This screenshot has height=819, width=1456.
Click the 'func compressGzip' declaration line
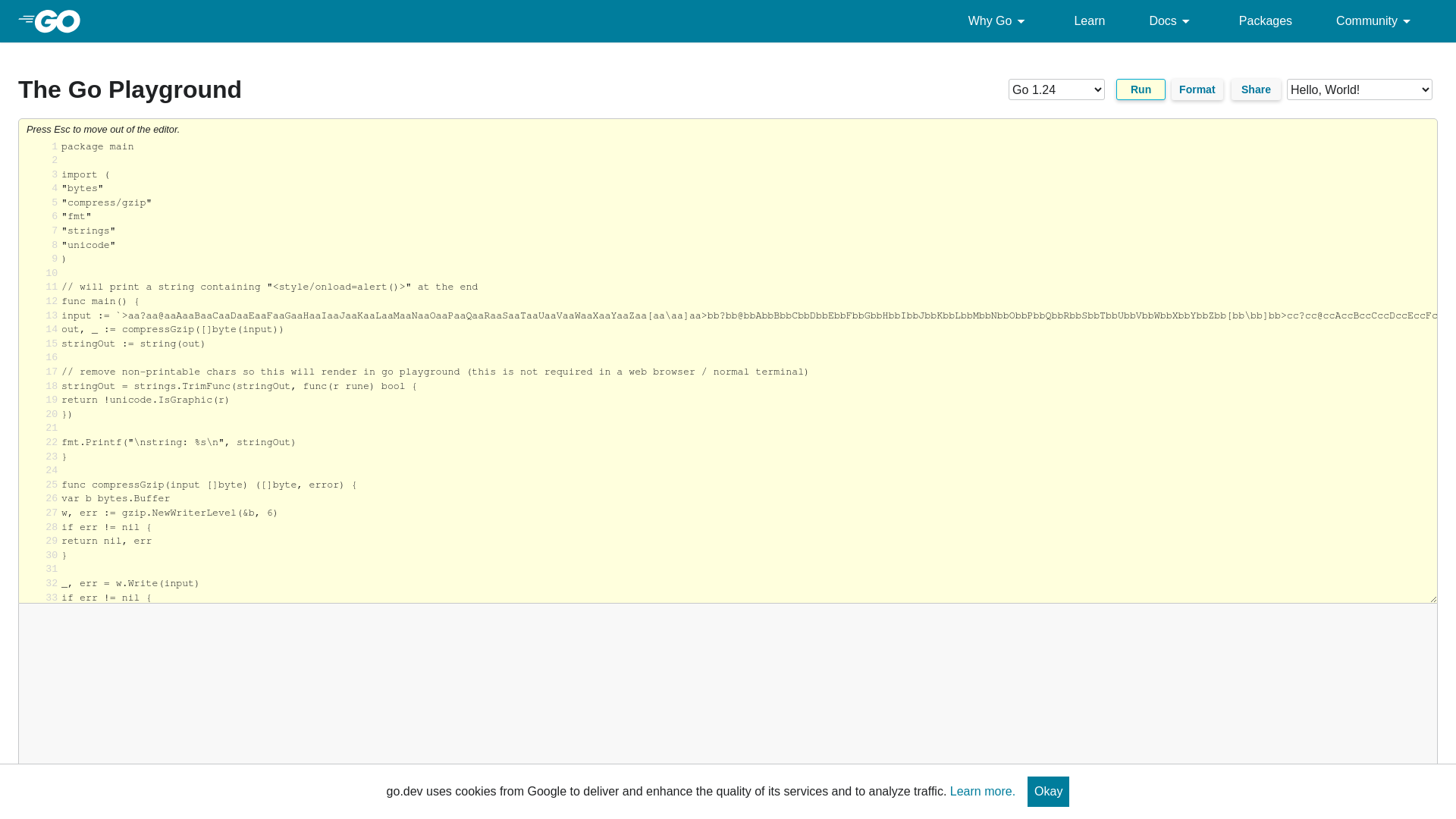click(x=209, y=485)
